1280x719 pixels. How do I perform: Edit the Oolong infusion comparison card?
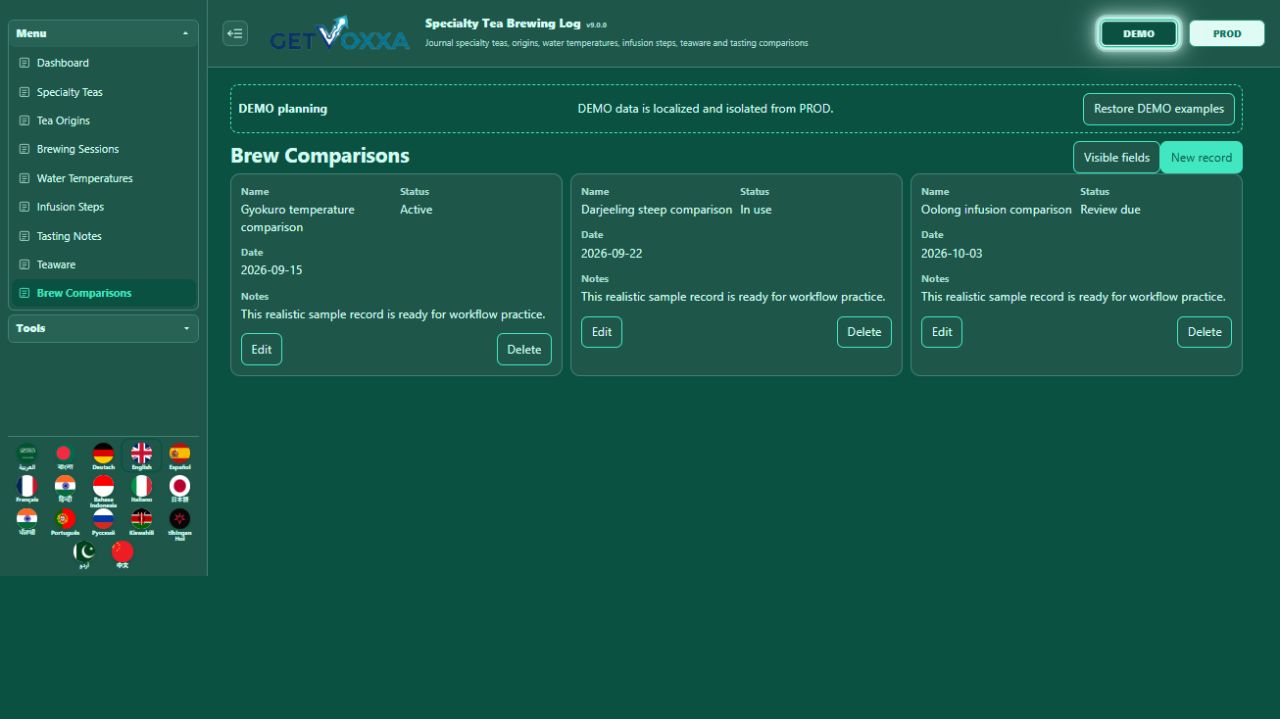pos(941,332)
